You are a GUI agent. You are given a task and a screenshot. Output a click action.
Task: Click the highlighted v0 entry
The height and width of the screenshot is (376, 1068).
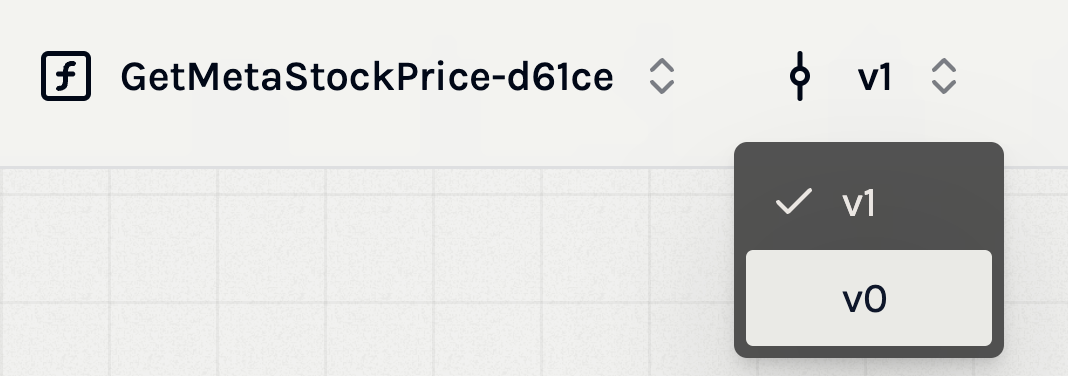tap(868, 298)
